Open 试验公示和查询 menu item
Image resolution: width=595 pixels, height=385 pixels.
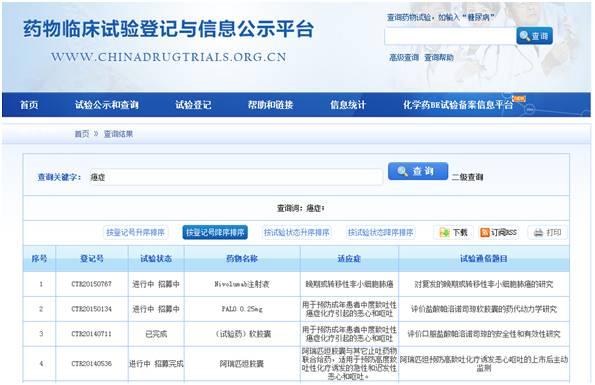click(x=107, y=105)
